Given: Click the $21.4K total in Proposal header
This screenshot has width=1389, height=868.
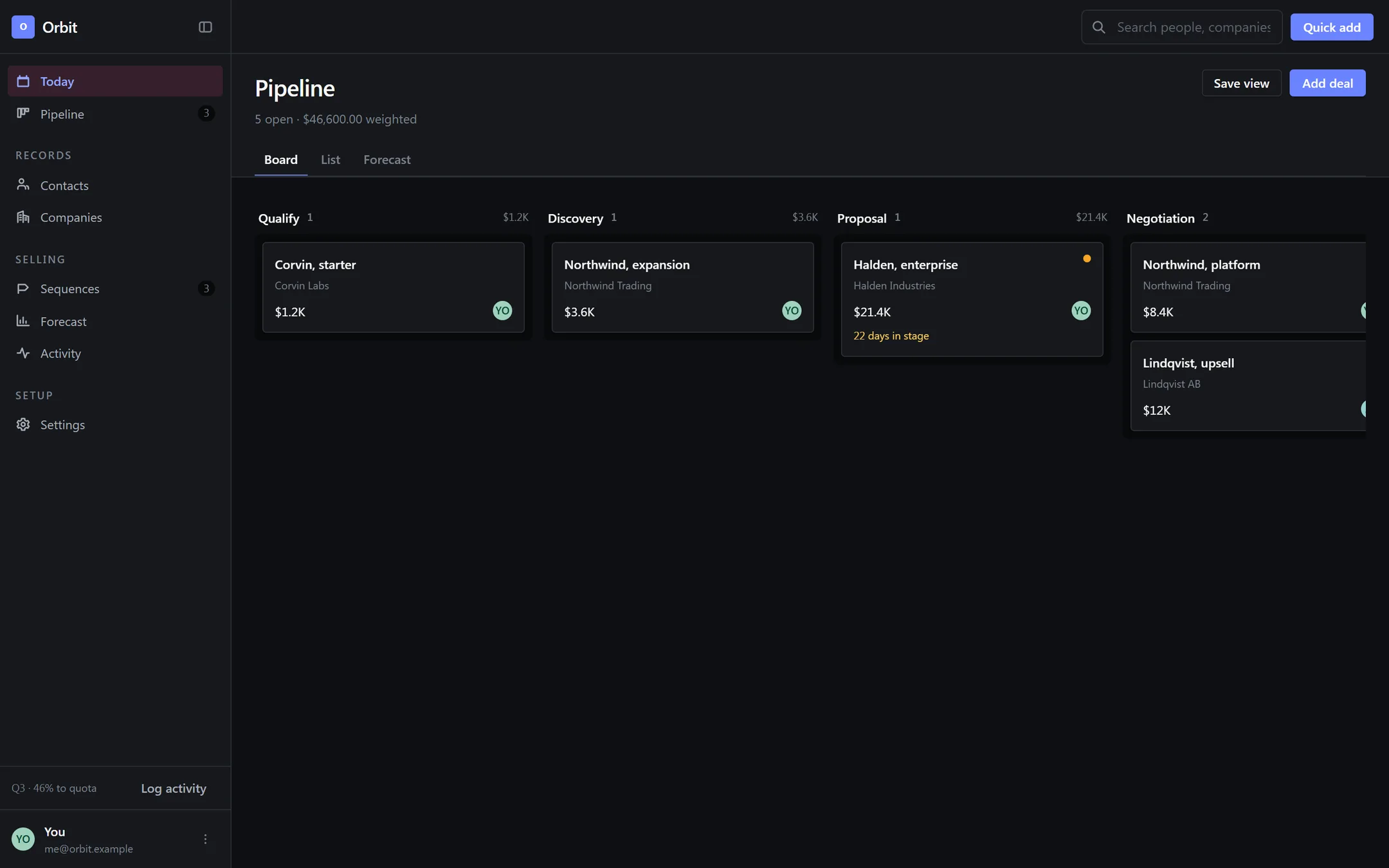Looking at the screenshot, I should pos(1091,217).
